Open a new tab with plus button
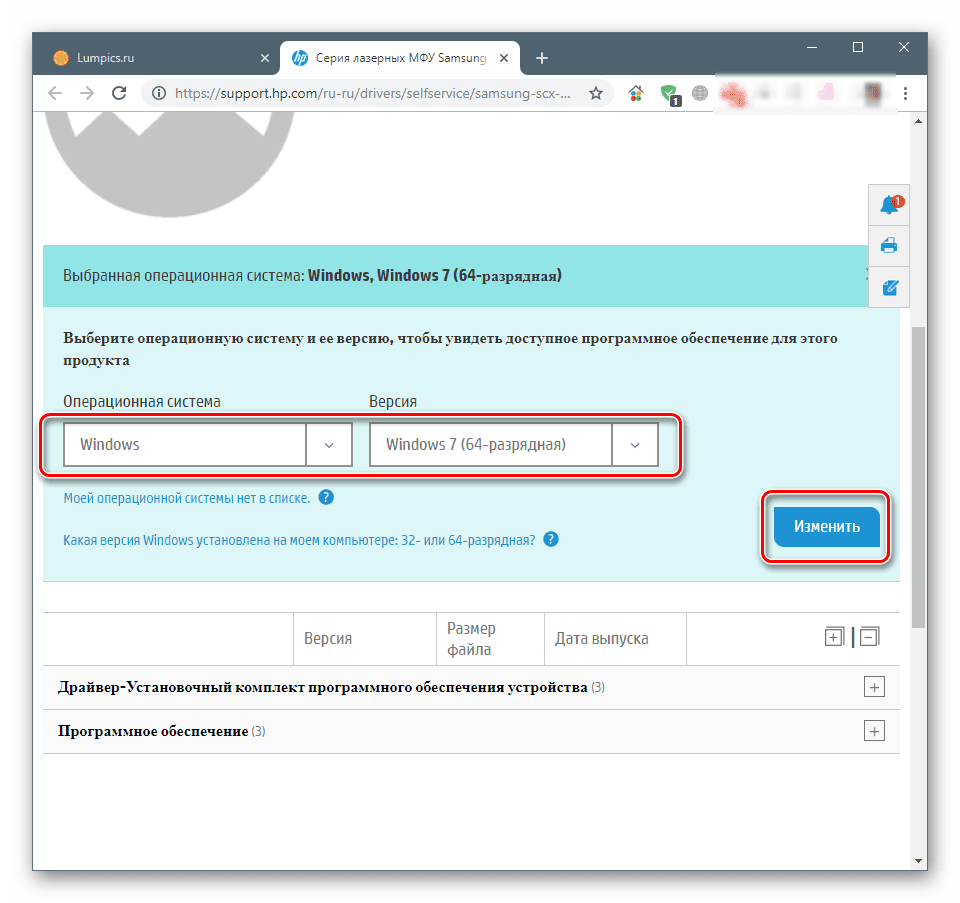 click(542, 58)
